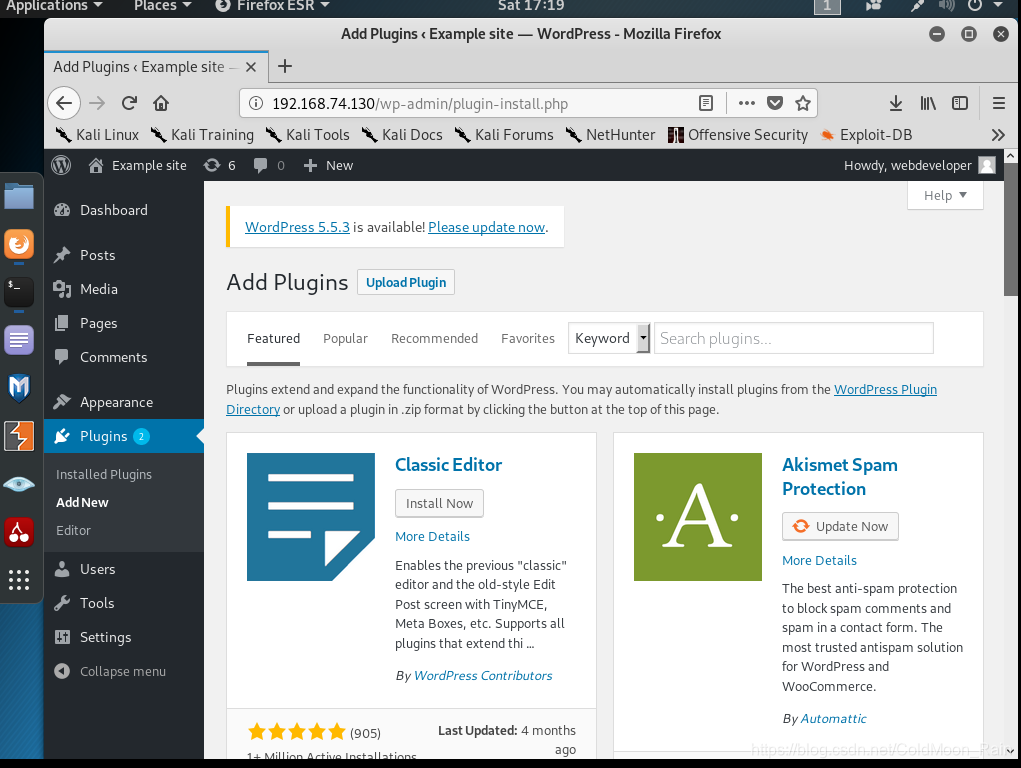Open the Keyword search type dropdown
The width and height of the screenshot is (1021, 768).
point(609,338)
